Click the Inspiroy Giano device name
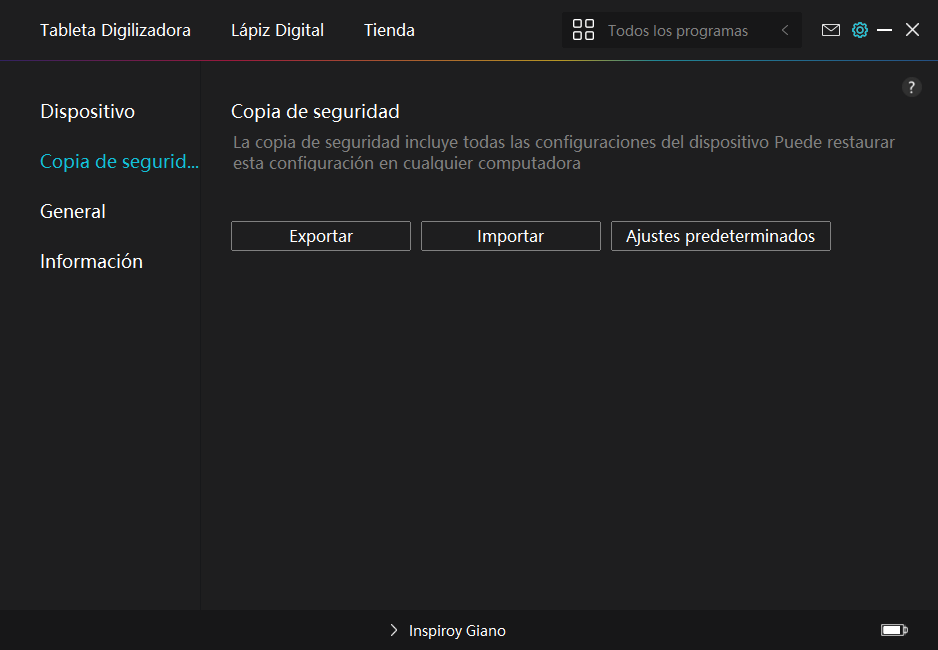 (457, 631)
